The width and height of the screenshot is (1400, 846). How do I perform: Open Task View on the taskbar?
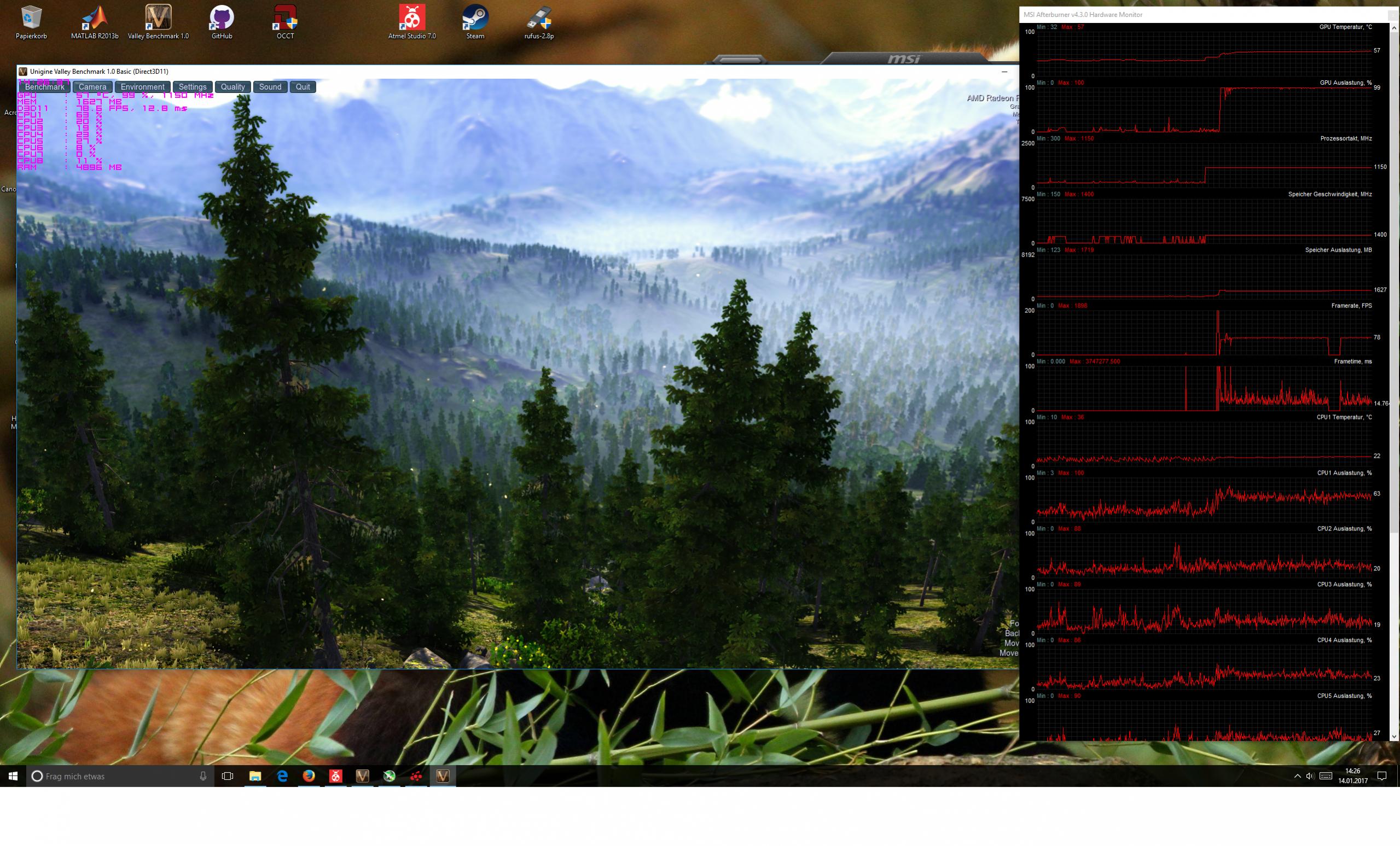[227, 775]
